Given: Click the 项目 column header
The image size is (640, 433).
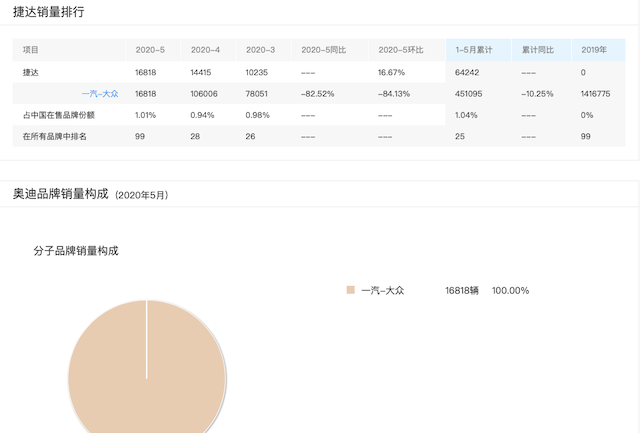Looking at the screenshot, I should (x=69, y=50).
